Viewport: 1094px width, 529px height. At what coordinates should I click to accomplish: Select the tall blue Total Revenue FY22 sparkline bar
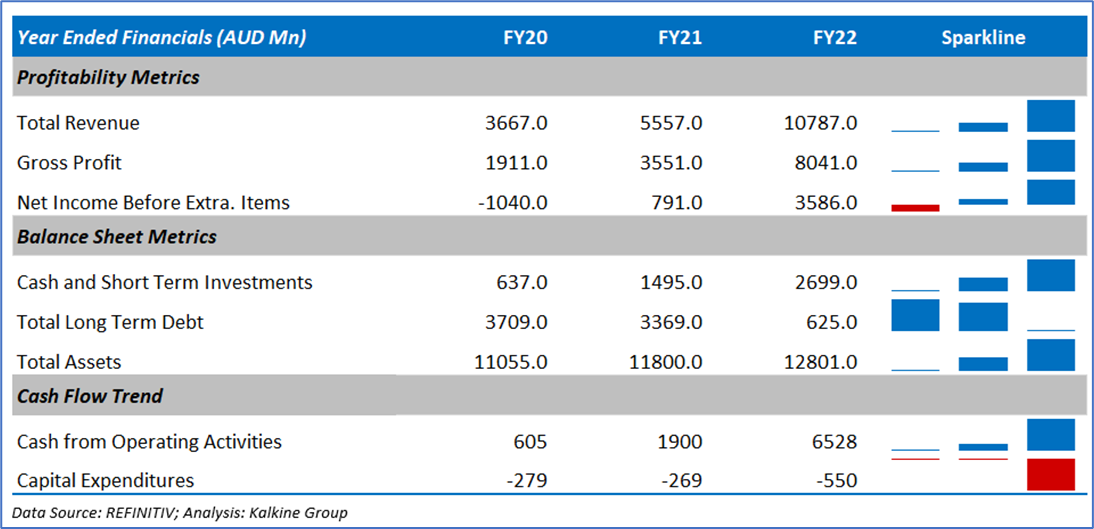coord(1050,116)
